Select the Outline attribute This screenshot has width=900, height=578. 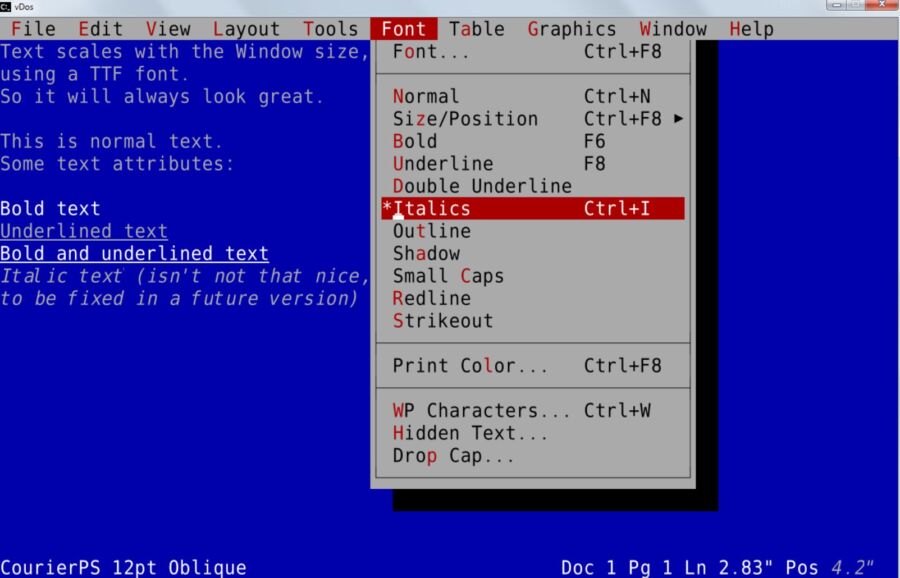[x=533, y=231]
